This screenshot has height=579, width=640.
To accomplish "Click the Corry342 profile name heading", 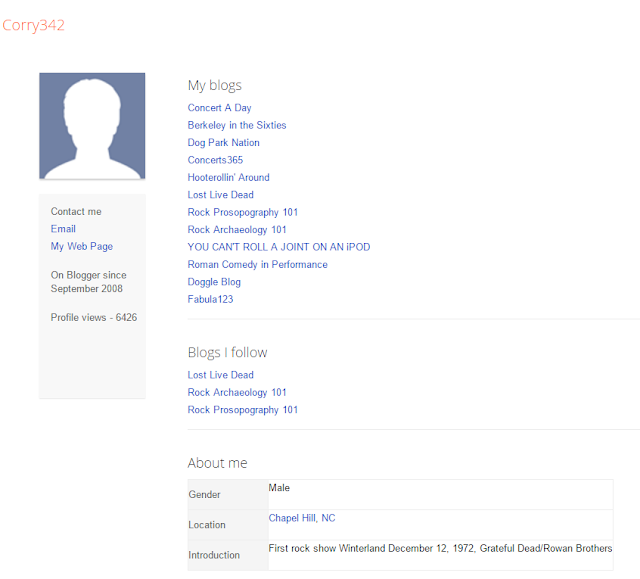I will pos(33,25).
